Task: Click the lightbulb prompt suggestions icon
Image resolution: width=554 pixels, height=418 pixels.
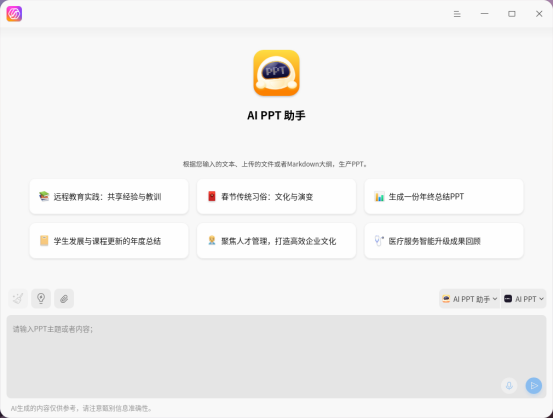Action: coord(41,299)
